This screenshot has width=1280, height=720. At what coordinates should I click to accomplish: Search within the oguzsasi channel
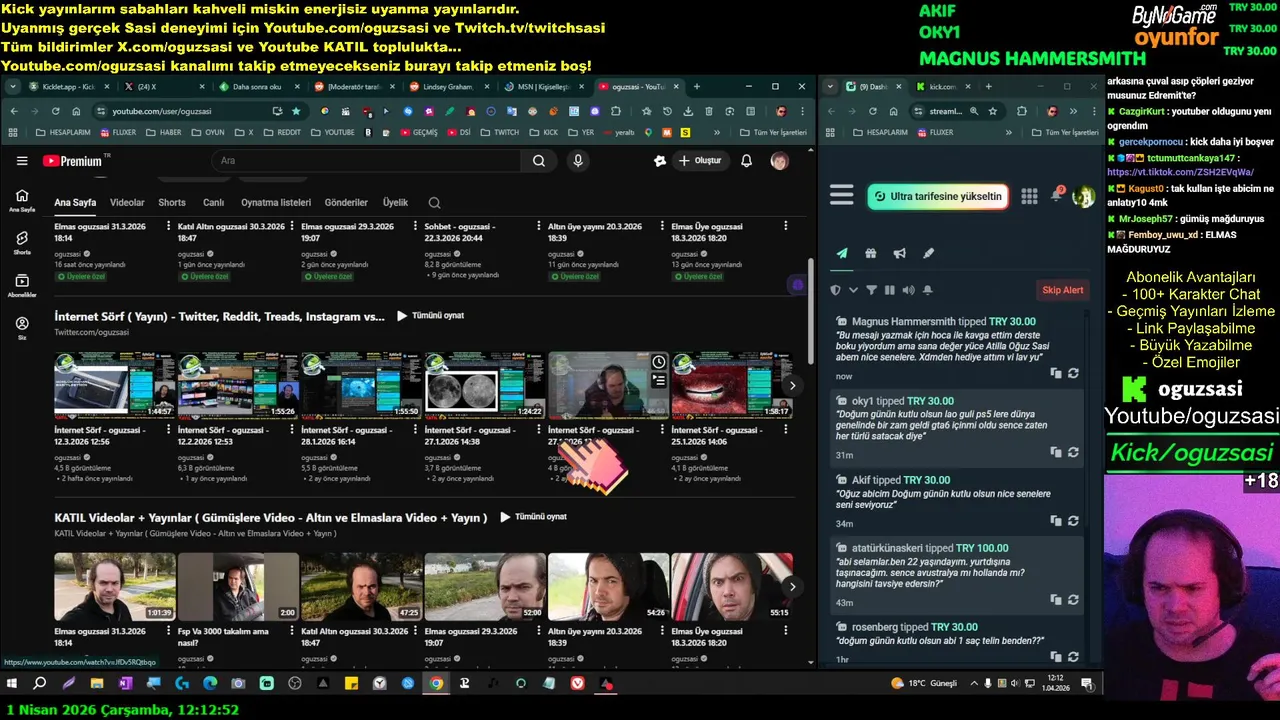[434, 203]
